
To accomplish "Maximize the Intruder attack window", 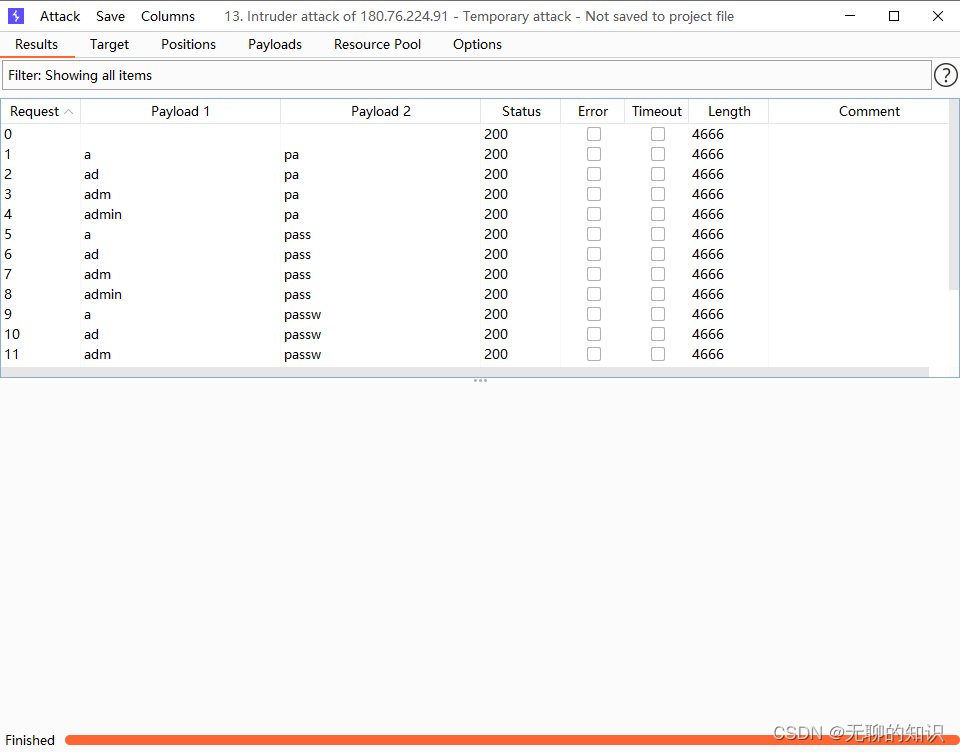I will tap(894, 16).
